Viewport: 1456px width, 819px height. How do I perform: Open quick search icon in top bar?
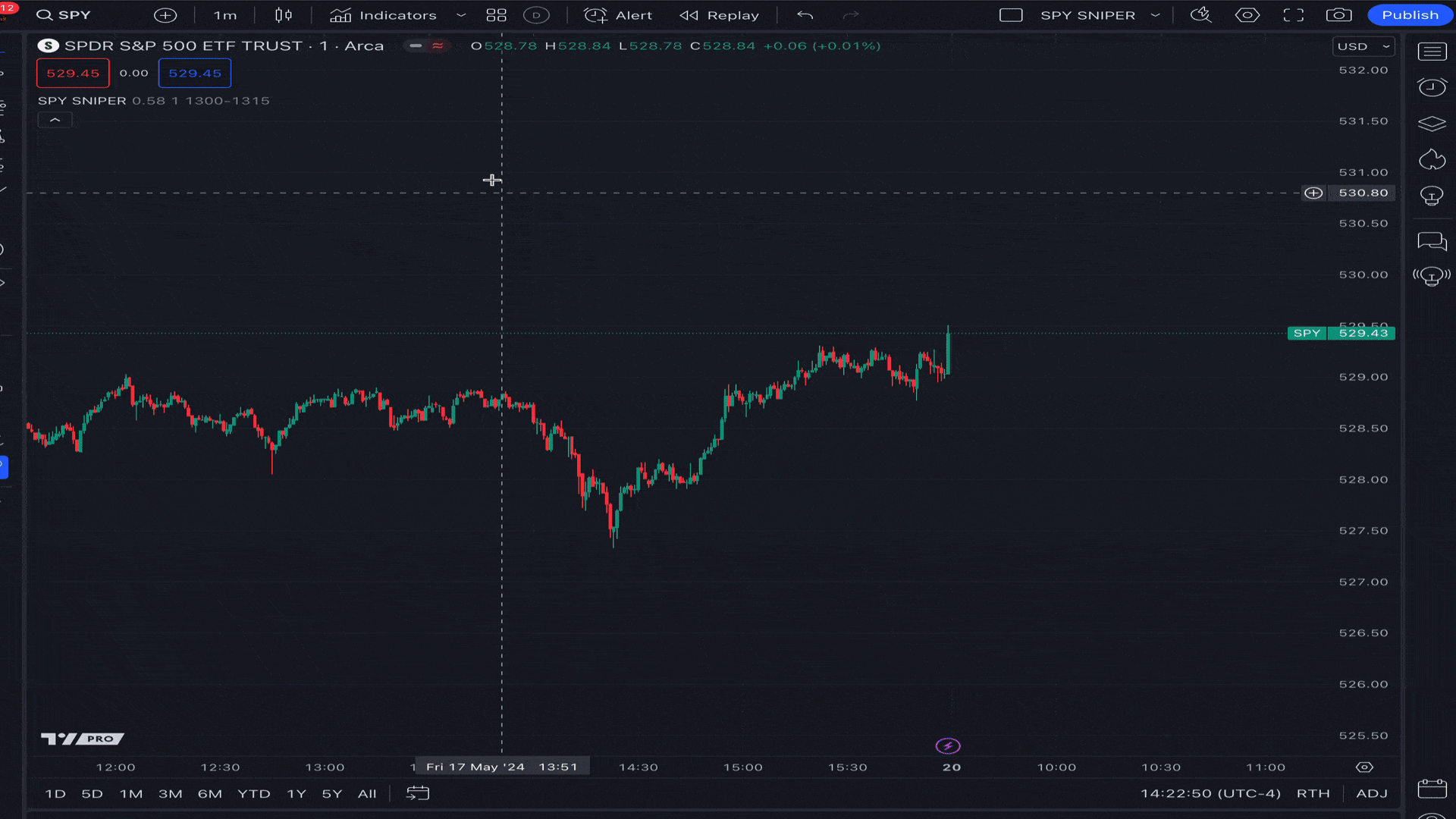[x=1201, y=15]
